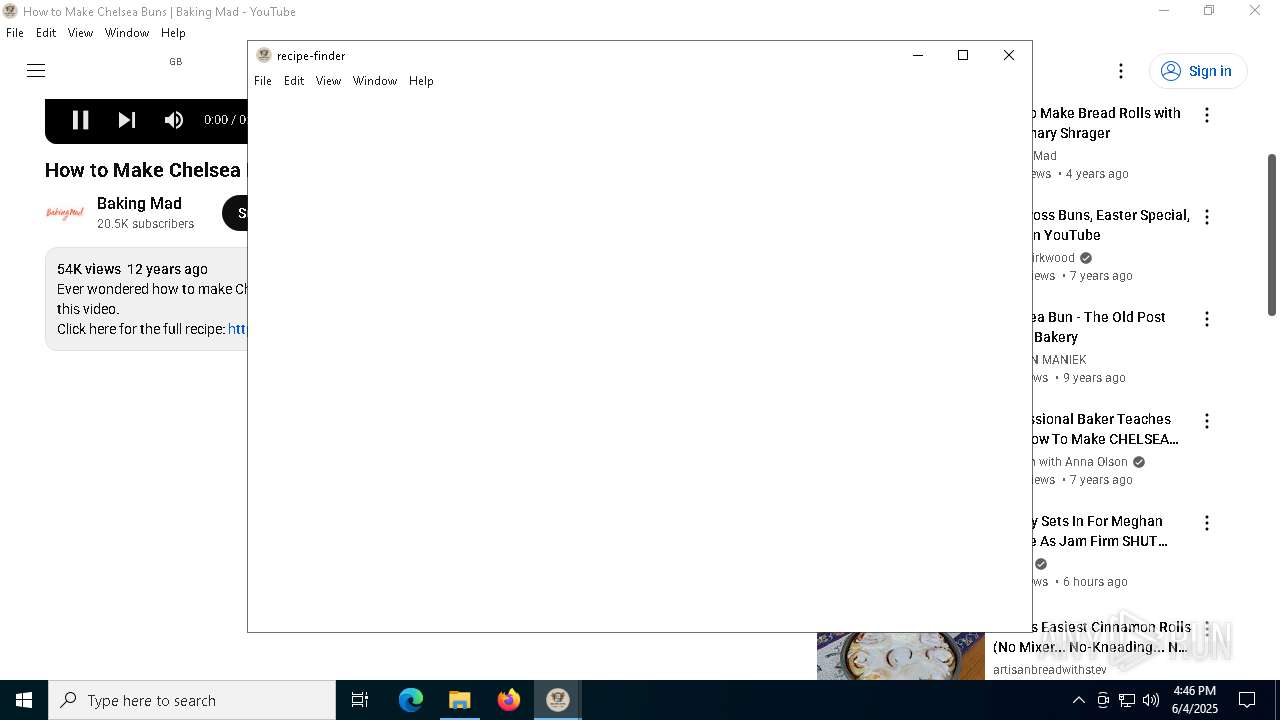Image resolution: width=1280 pixels, height=720 pixels.
Task: Open the video description text box
Action: pos(146,299)
